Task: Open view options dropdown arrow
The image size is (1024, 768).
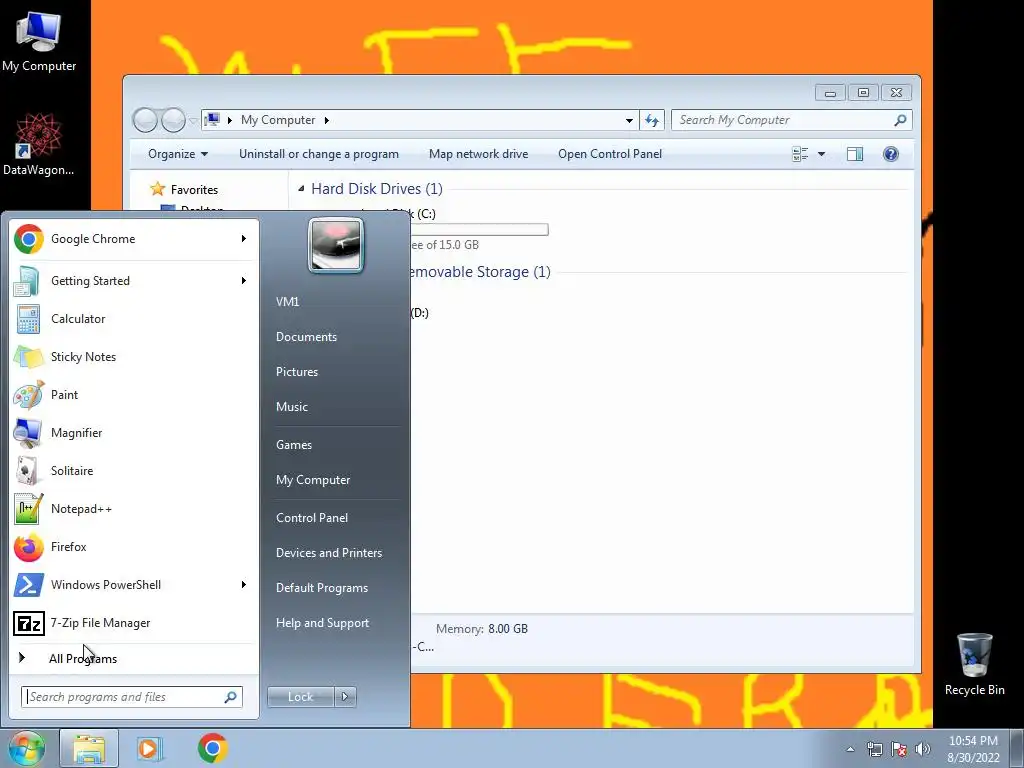Action: pyautogui.click(x=822, y=154)
